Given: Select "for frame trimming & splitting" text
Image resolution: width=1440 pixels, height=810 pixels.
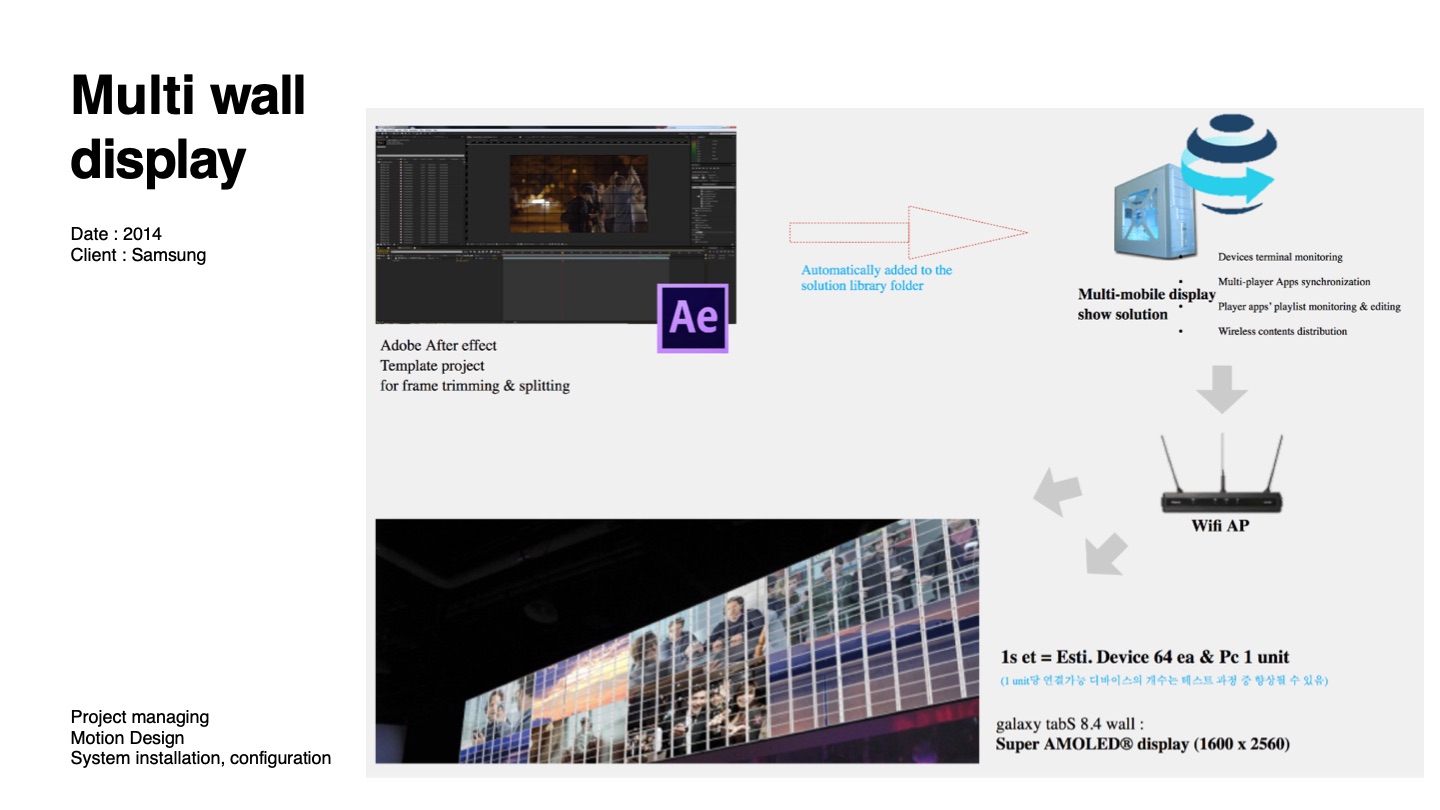Looking at the screenshot, I should click(475, 385).
